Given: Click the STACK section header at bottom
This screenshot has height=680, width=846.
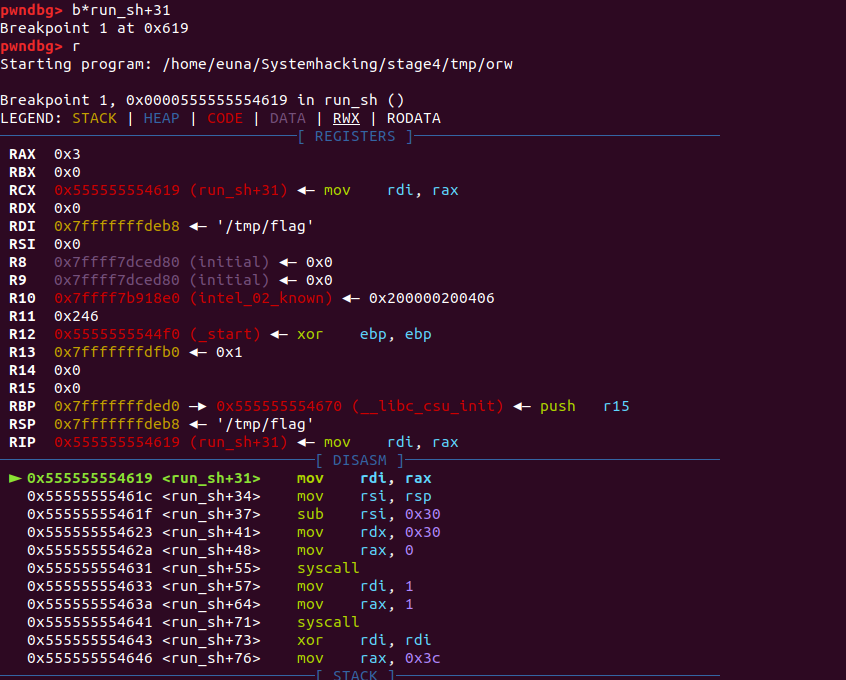Looking at the screenshot, I should click(355, 675).
